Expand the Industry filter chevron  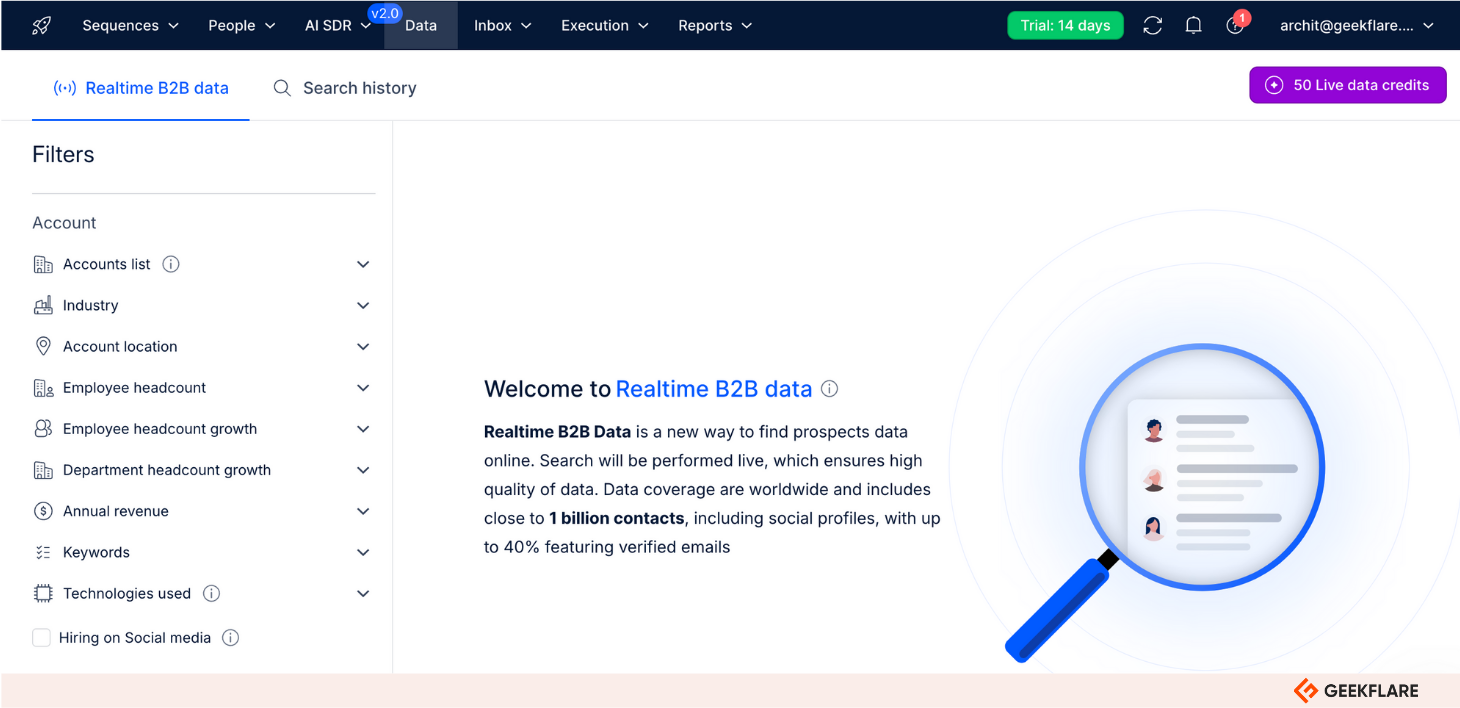(x=363, y=305)
